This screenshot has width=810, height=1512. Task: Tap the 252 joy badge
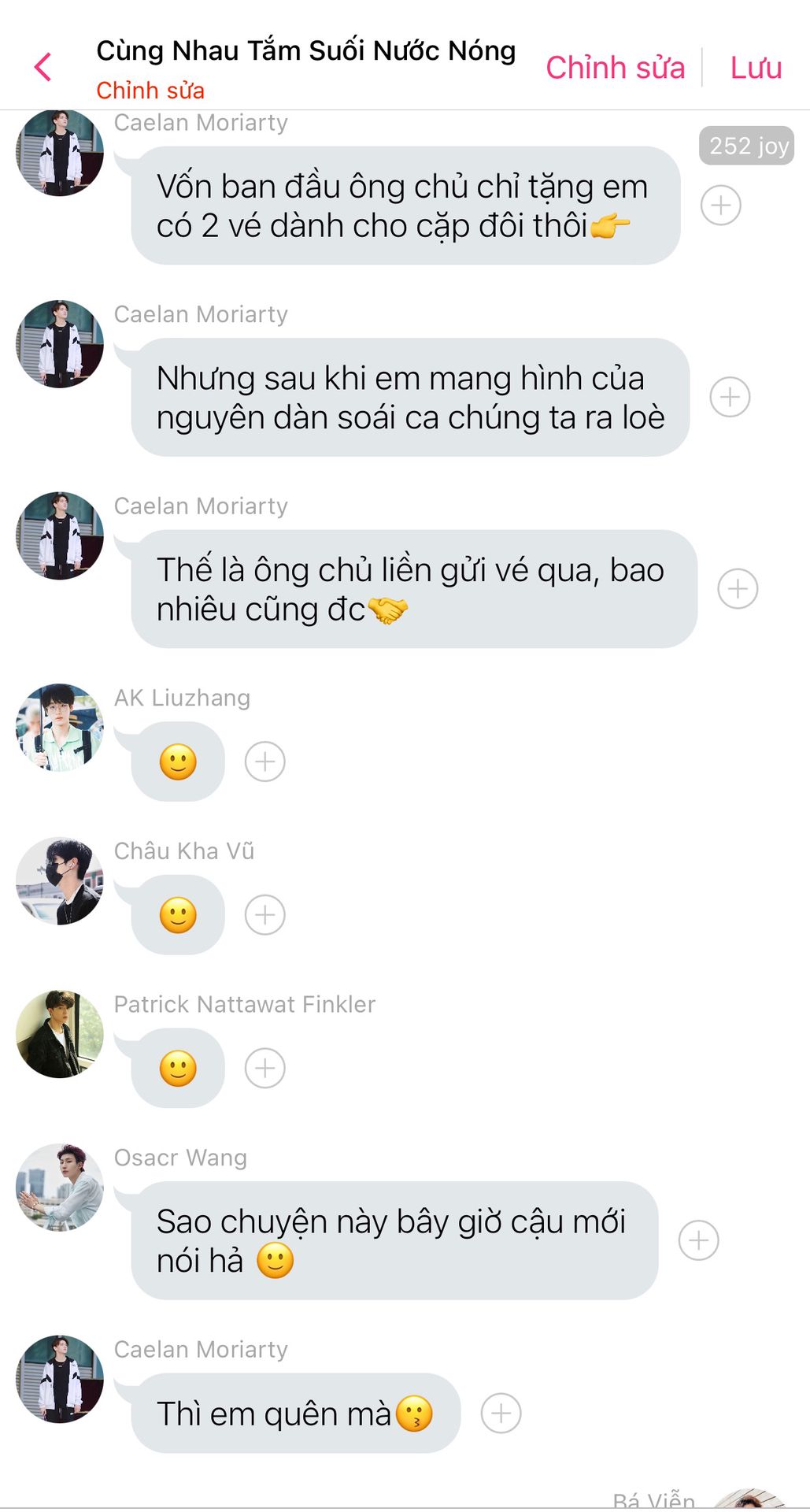[746, 146]
